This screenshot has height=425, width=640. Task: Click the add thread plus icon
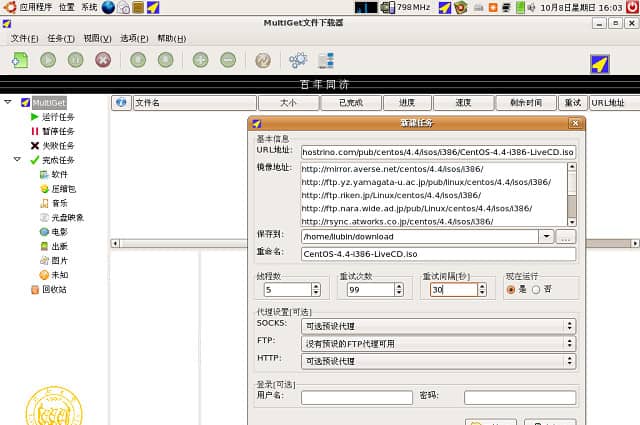pos(200,60)
